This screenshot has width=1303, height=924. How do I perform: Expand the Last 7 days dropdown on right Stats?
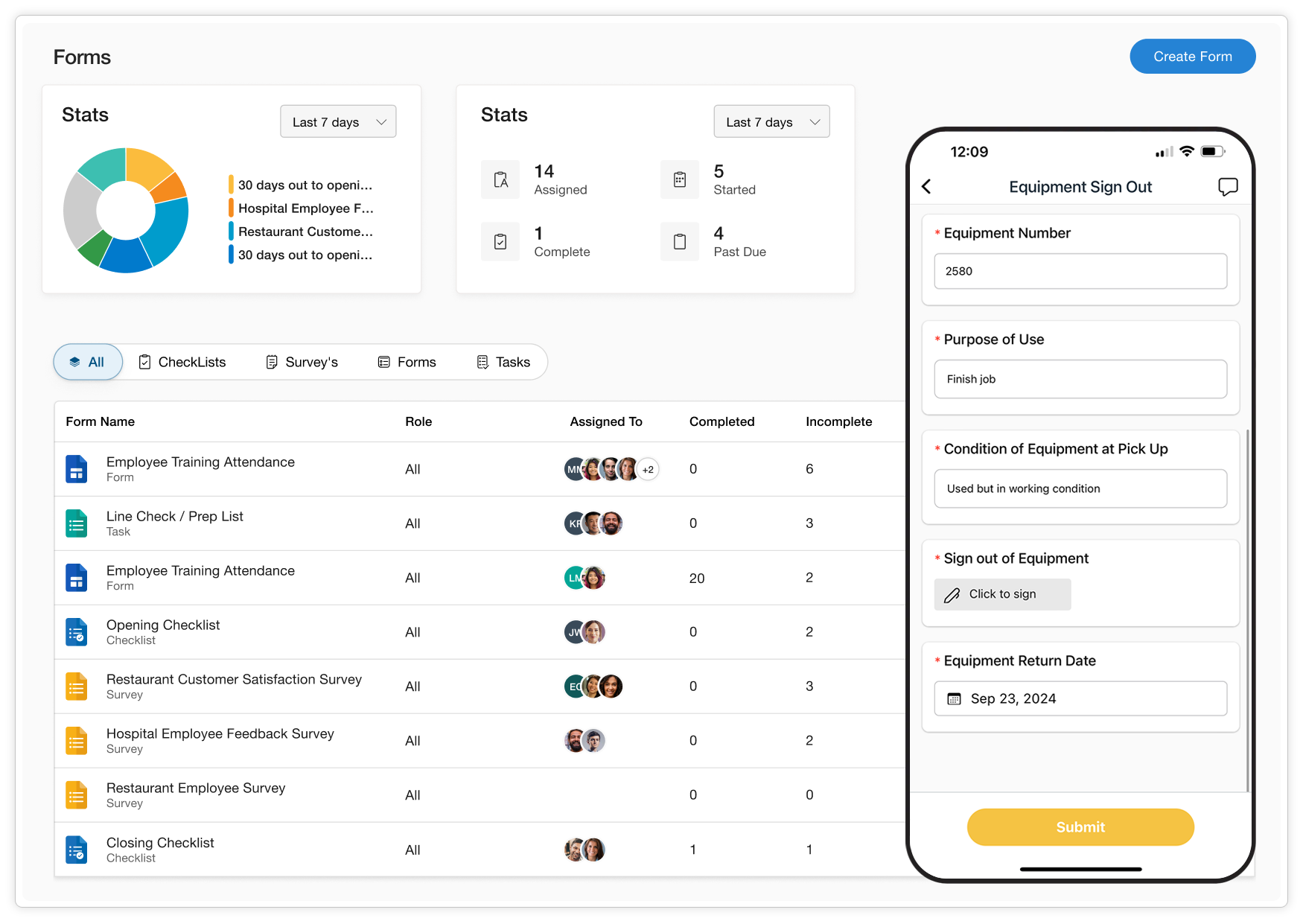coord(771,121)
